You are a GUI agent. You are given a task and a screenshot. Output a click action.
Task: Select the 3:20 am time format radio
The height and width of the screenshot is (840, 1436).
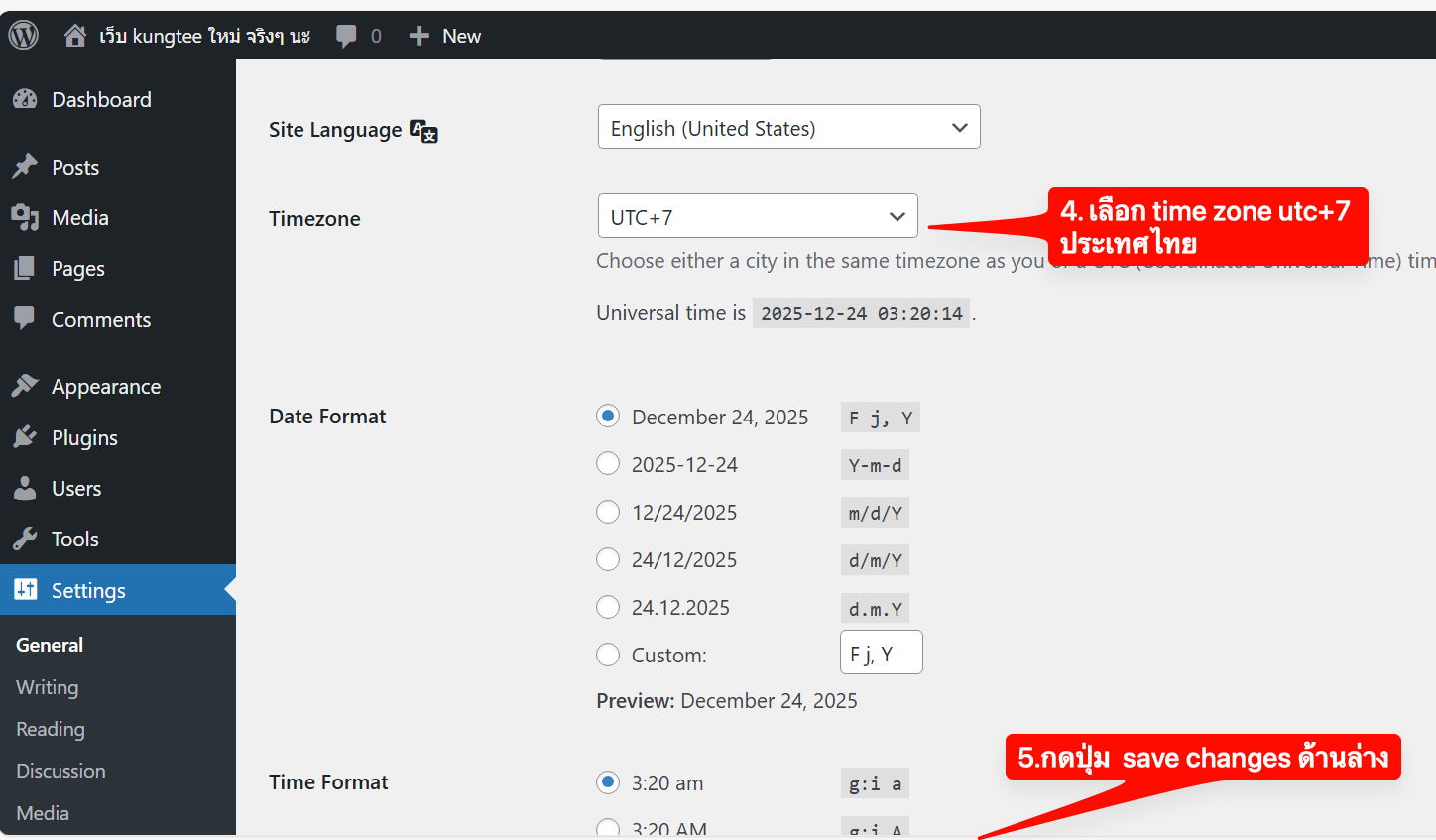(608, 782)
